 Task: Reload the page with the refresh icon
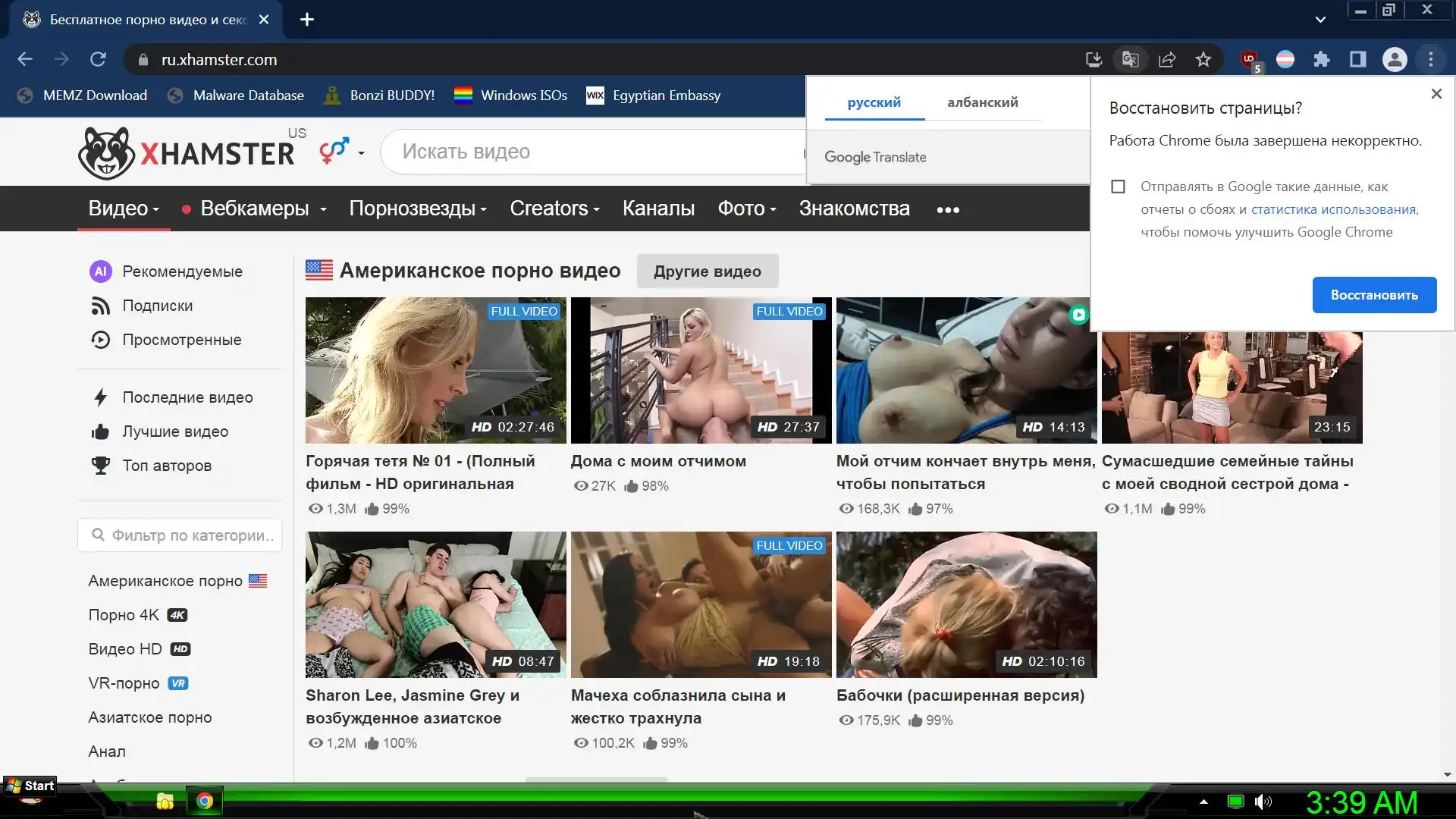pyautogui.click(x=98, y=59)
